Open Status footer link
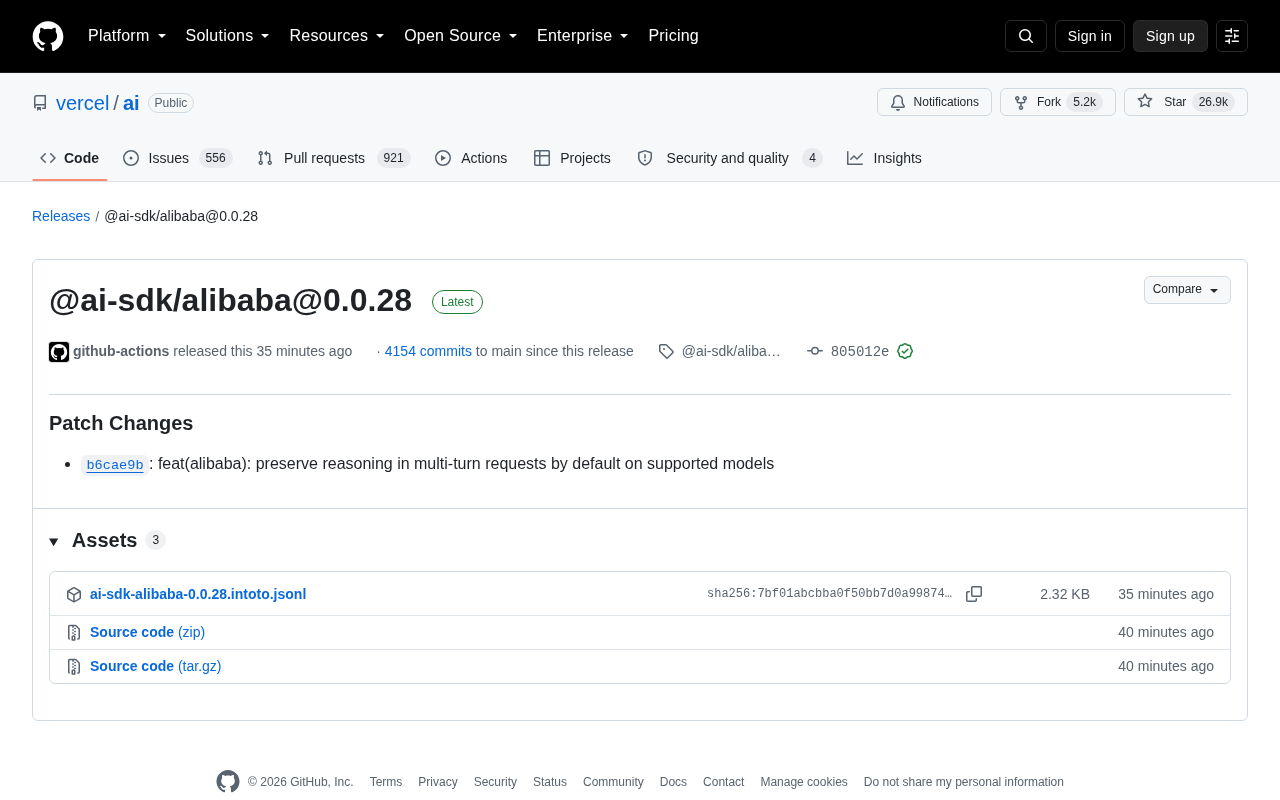1280x800 pixels. 550,782
